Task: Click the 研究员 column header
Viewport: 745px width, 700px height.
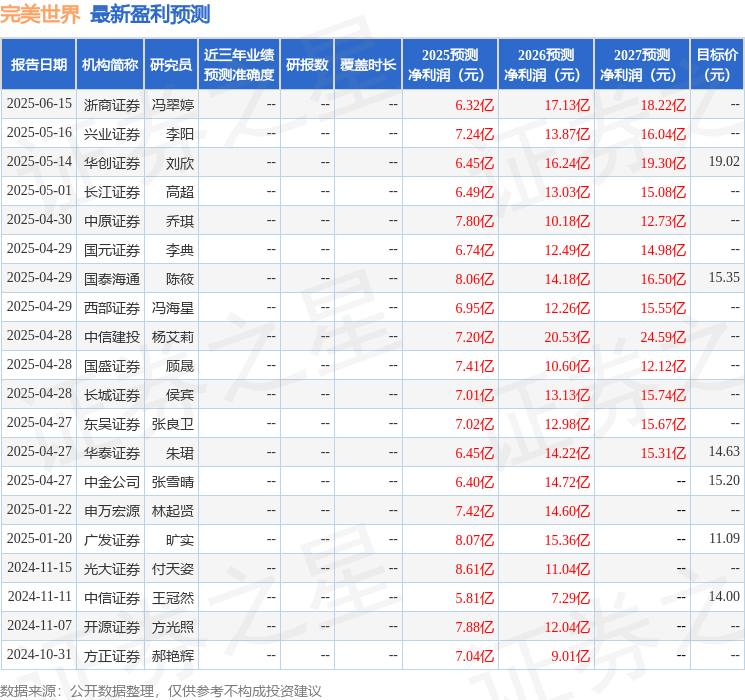Action: click(171, 65)
